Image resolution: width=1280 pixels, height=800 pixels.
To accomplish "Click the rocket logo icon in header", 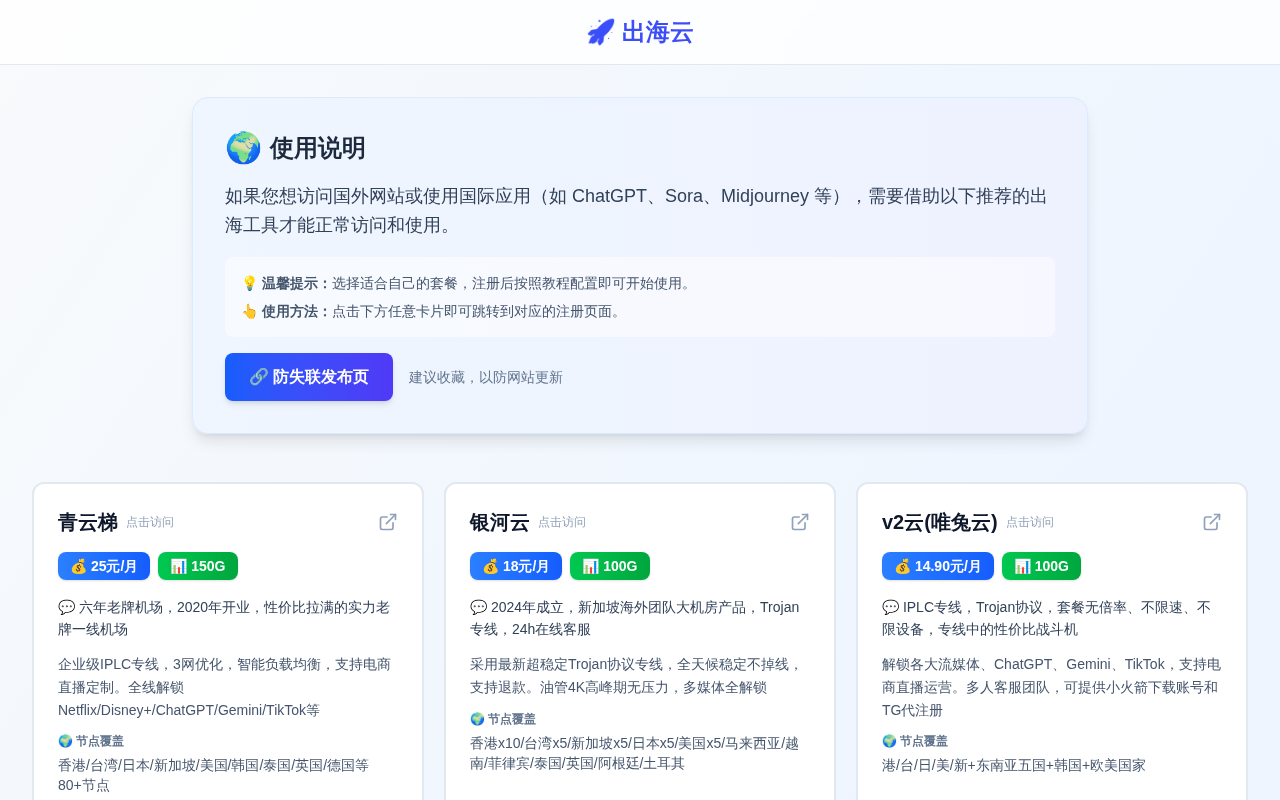I will [600, 32].
